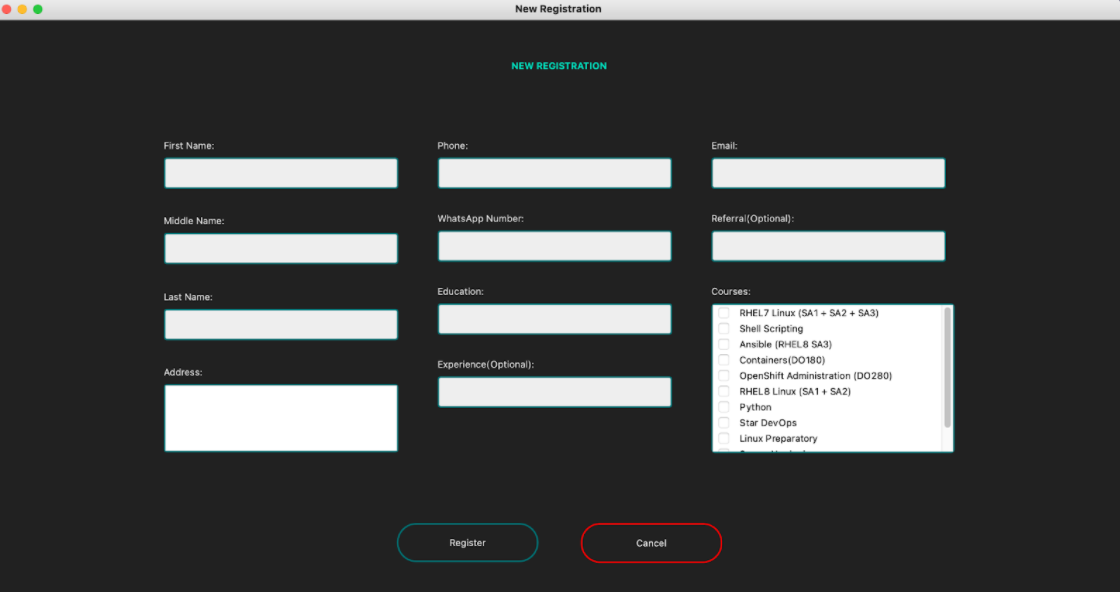Viewport: 1120px width, 592px height.
Task: Check the Star DevOps course
Action: pyautogui.click(x=724, y=422)
